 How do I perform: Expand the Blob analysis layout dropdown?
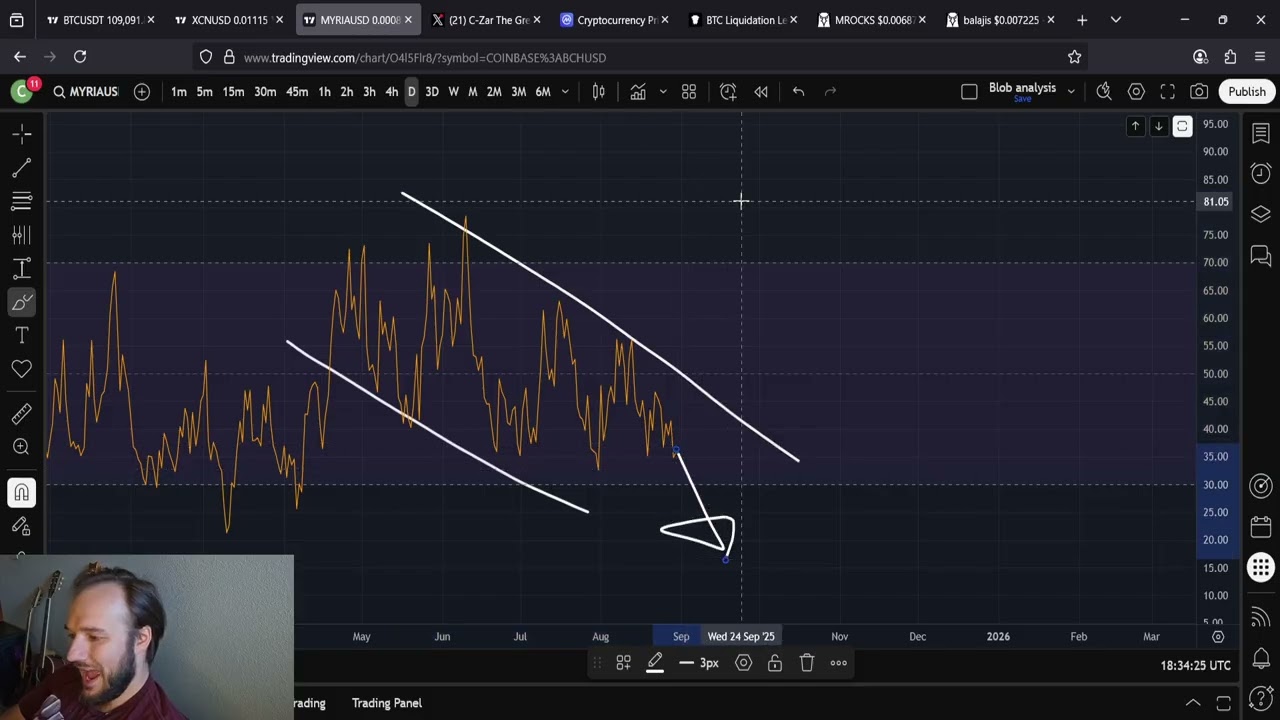(1071, 91)
